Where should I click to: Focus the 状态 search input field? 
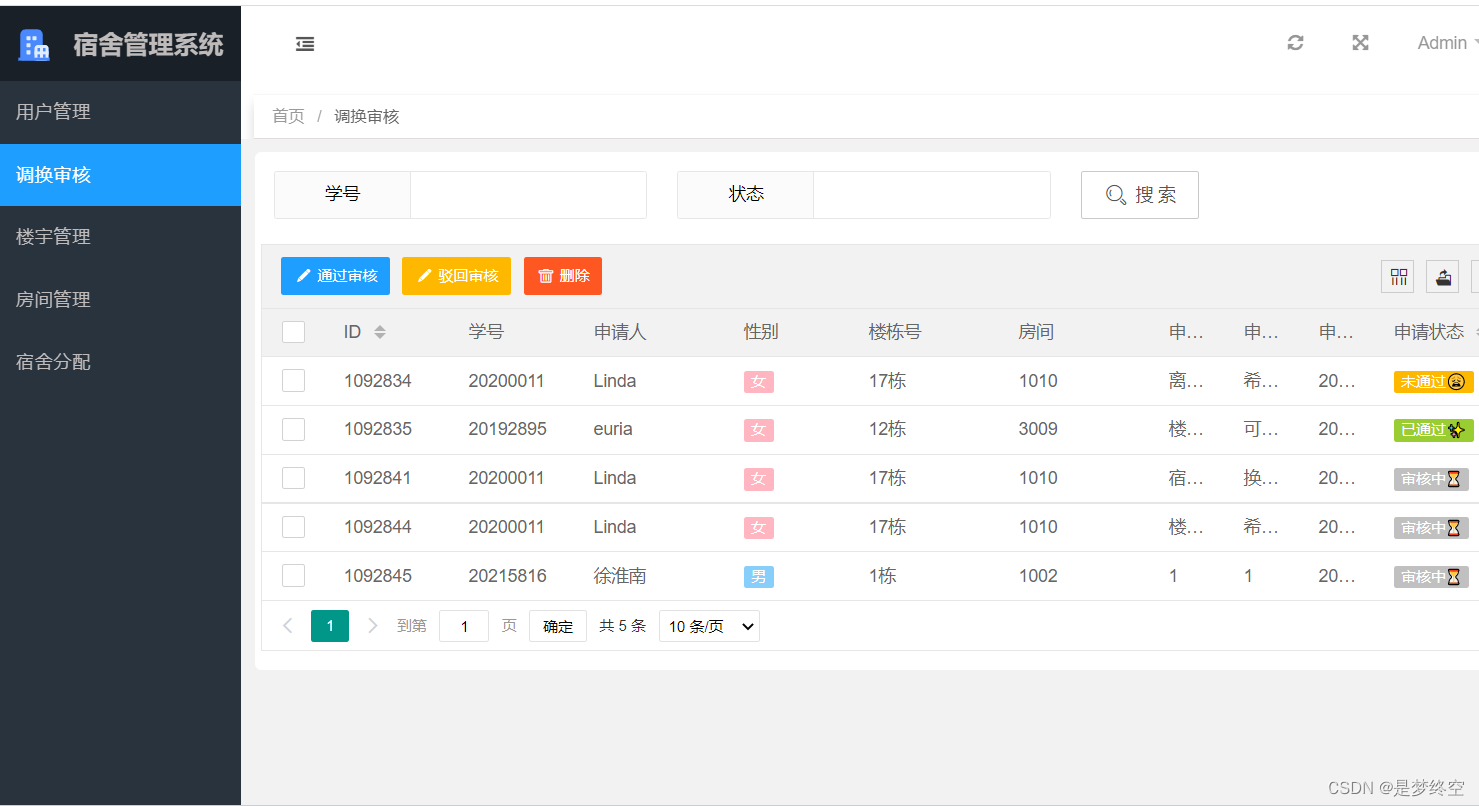tap(932, 195)
